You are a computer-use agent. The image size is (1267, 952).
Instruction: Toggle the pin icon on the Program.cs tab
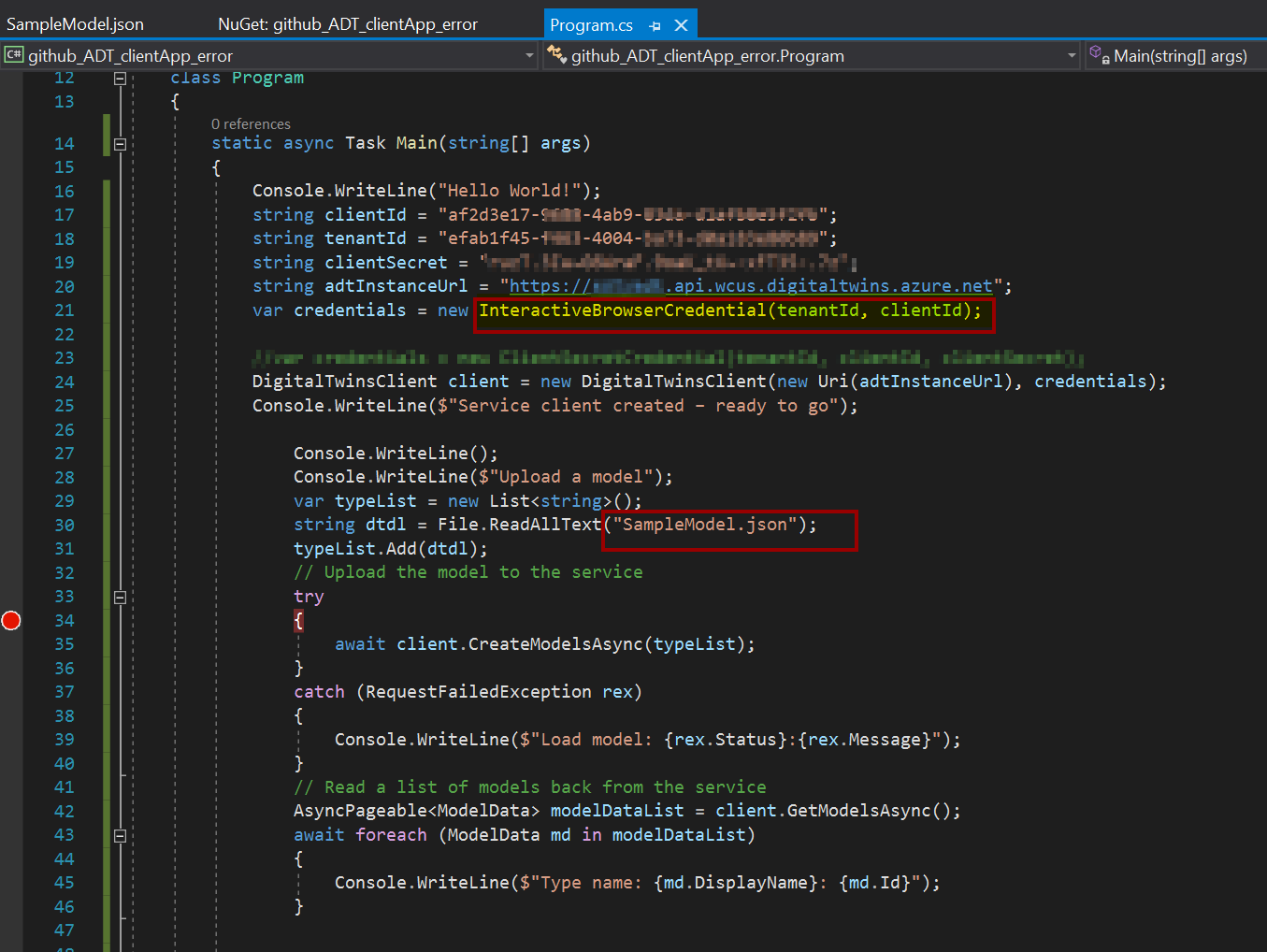(655, 25)
